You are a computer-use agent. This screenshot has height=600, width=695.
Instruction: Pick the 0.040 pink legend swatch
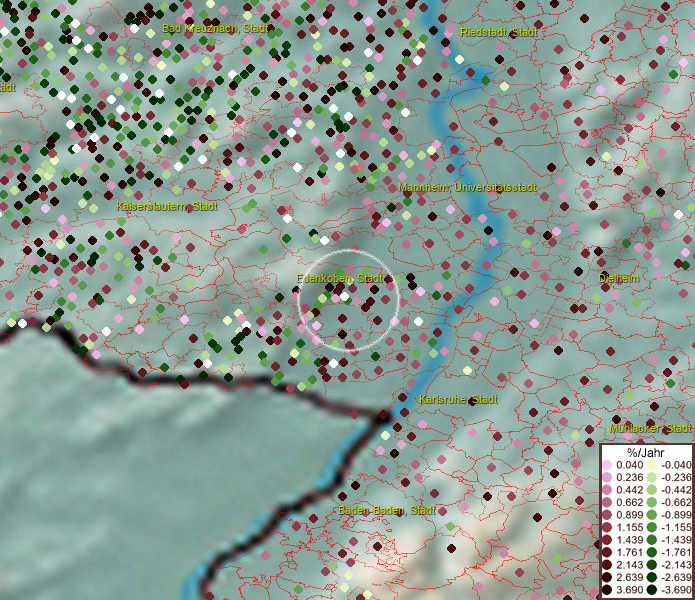pyautogui.click(x=607, y=465)
